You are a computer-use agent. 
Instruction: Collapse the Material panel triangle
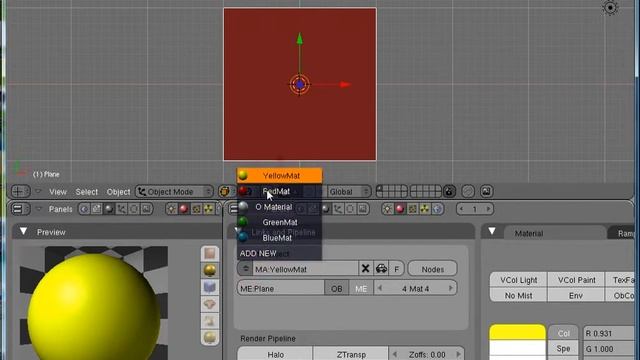[492, 231]
